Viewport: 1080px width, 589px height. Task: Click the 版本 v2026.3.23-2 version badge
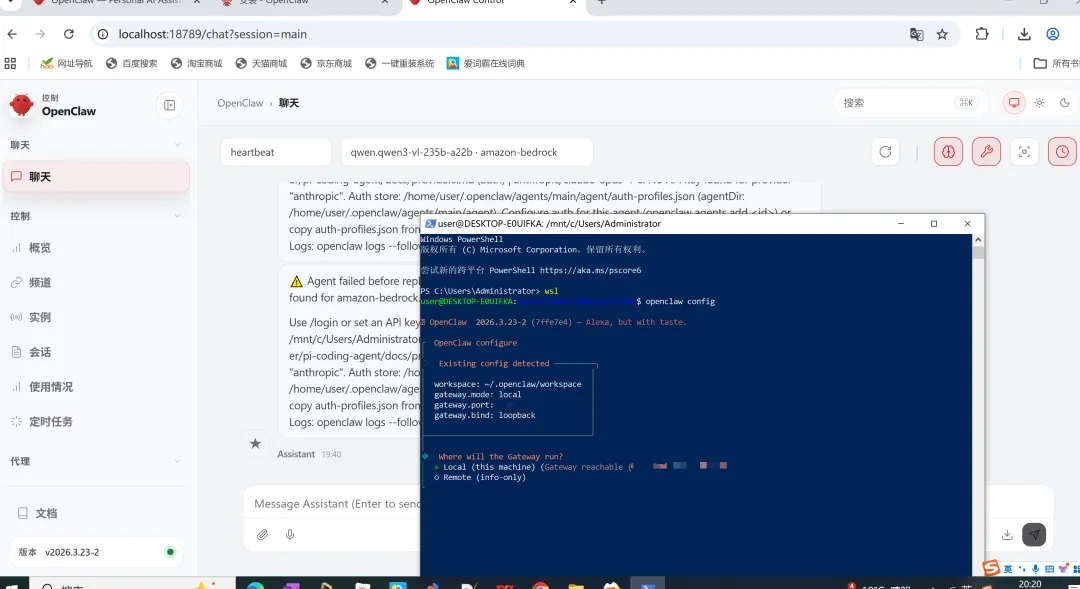tap(96, 552)
